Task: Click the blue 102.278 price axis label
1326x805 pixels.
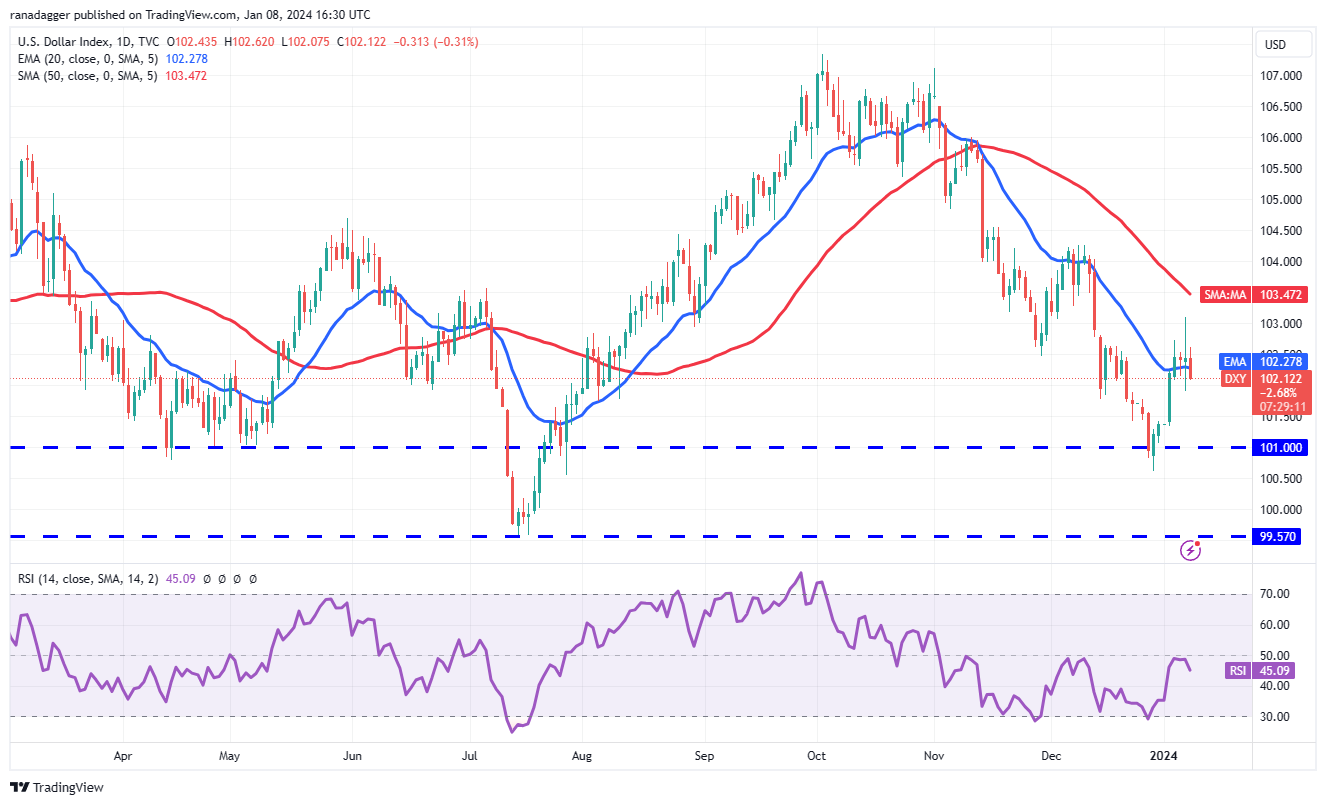Action: pos(1280,361)
